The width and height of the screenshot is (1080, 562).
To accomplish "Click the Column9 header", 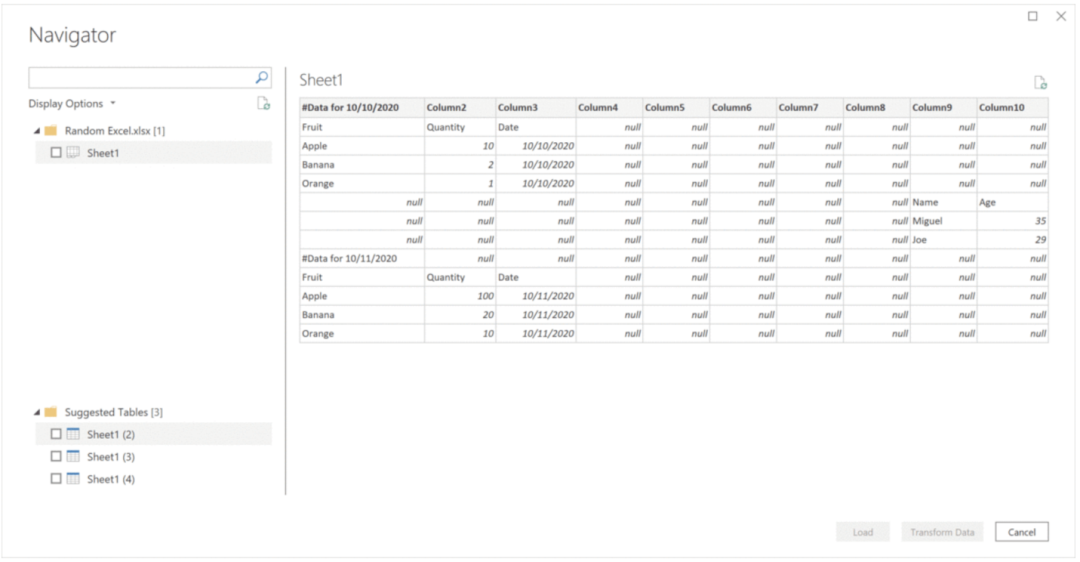I will click(x=944, y=108).
